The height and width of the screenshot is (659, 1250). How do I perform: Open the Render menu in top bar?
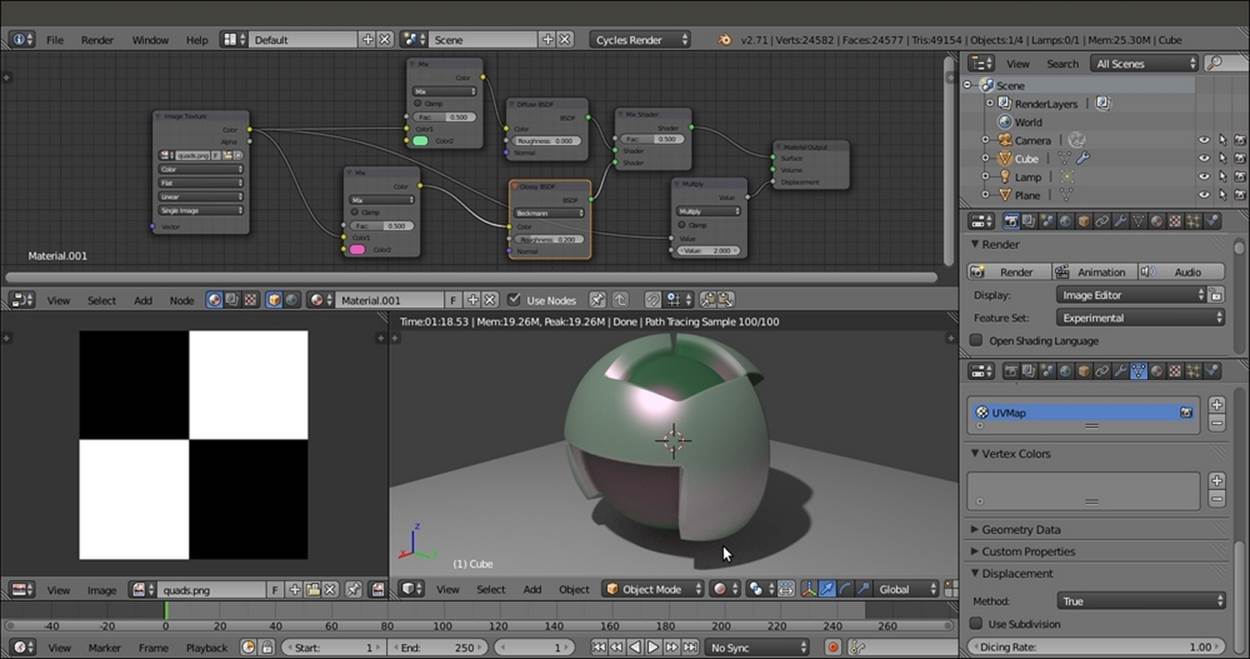pyautogui.click(x=97, y=40)
